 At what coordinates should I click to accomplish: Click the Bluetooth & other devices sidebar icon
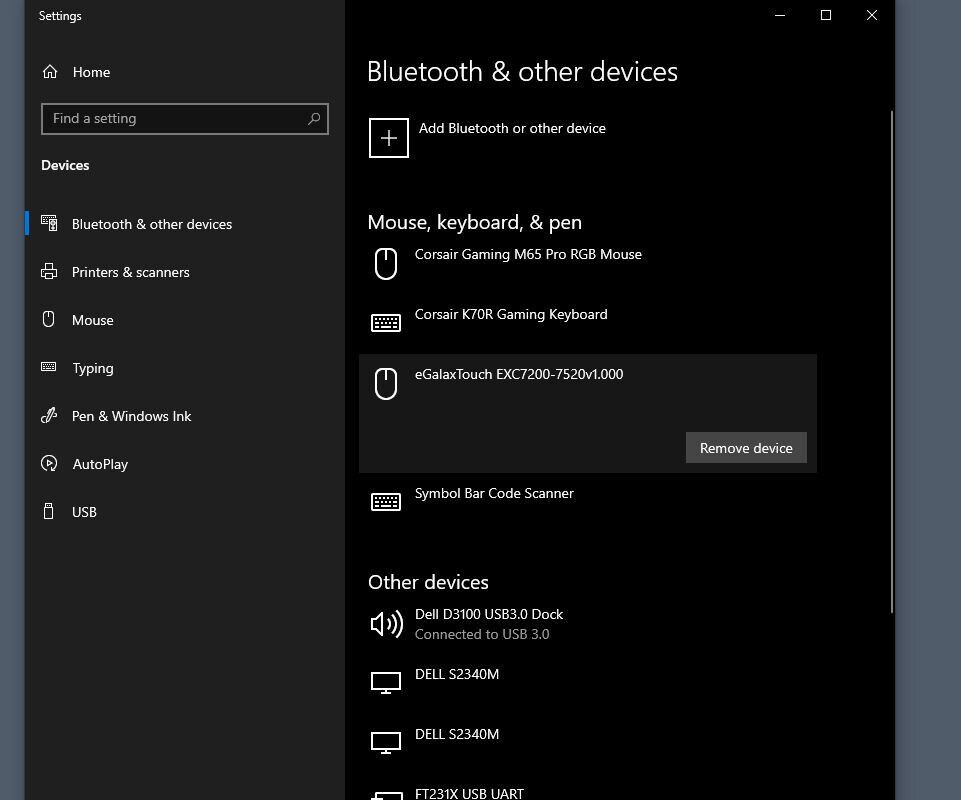pyautogui.click(x=49, y=223)
